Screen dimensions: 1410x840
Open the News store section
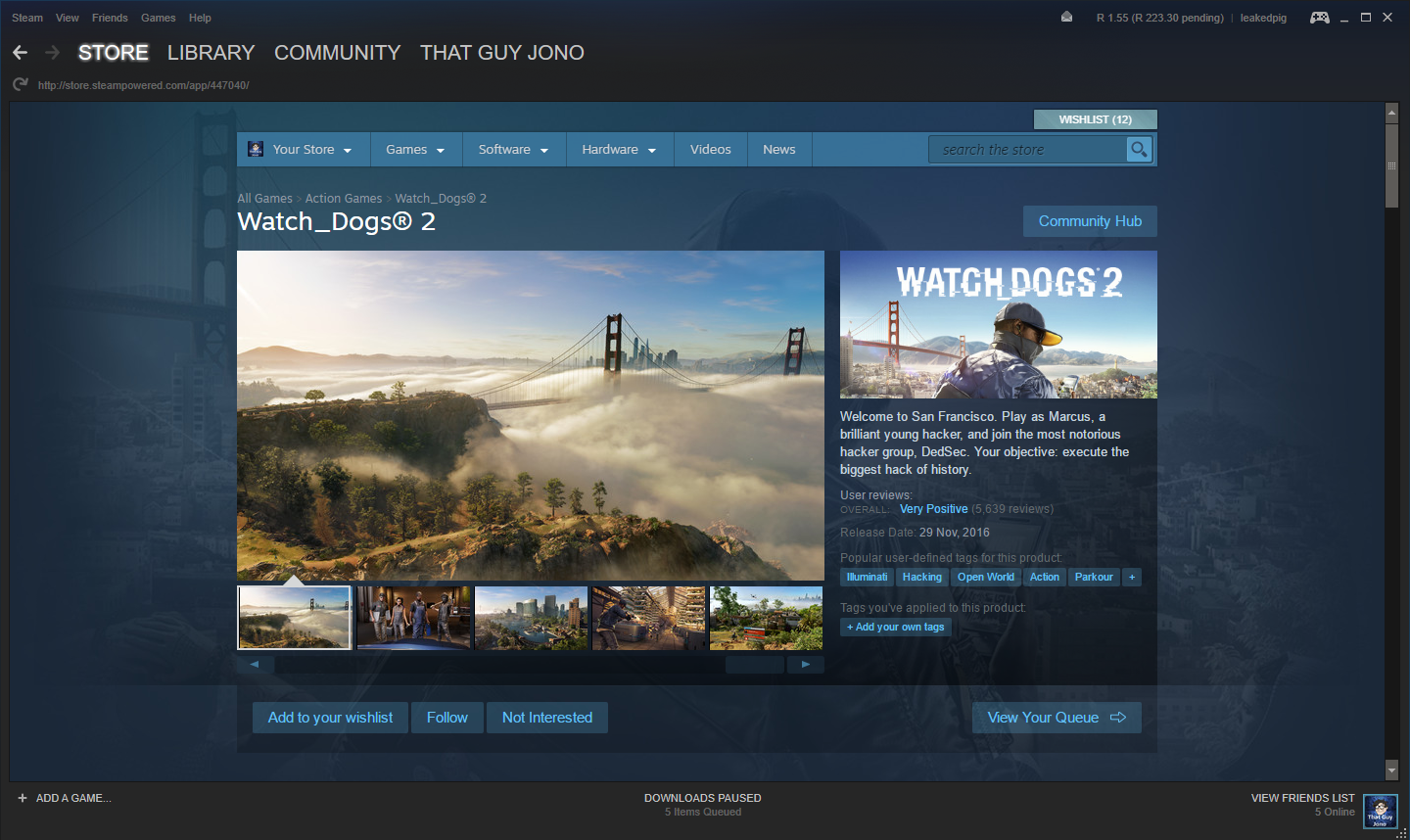coord(779,150)
